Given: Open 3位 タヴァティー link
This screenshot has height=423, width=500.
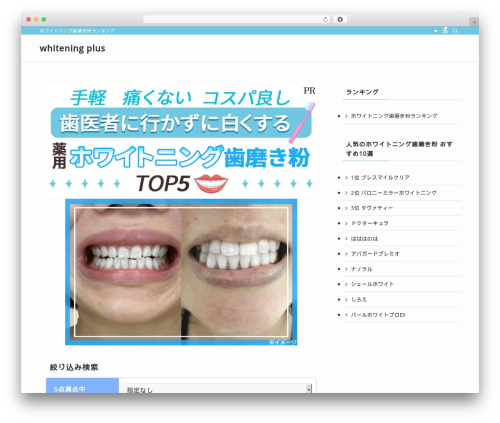Looking at the screenshot, I should 372,208.
